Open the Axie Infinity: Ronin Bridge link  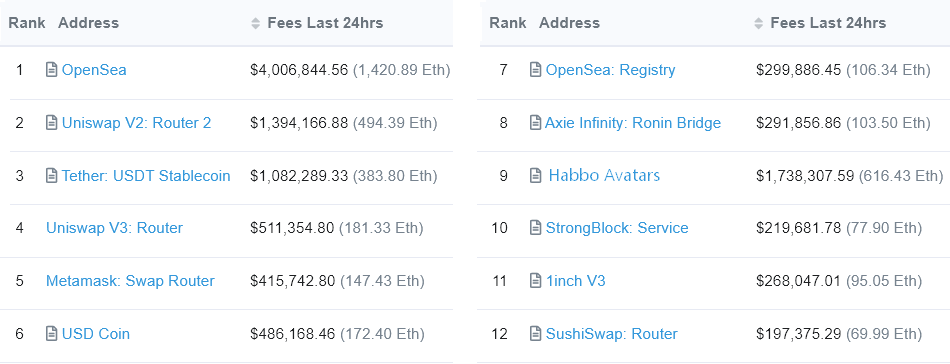633,123
